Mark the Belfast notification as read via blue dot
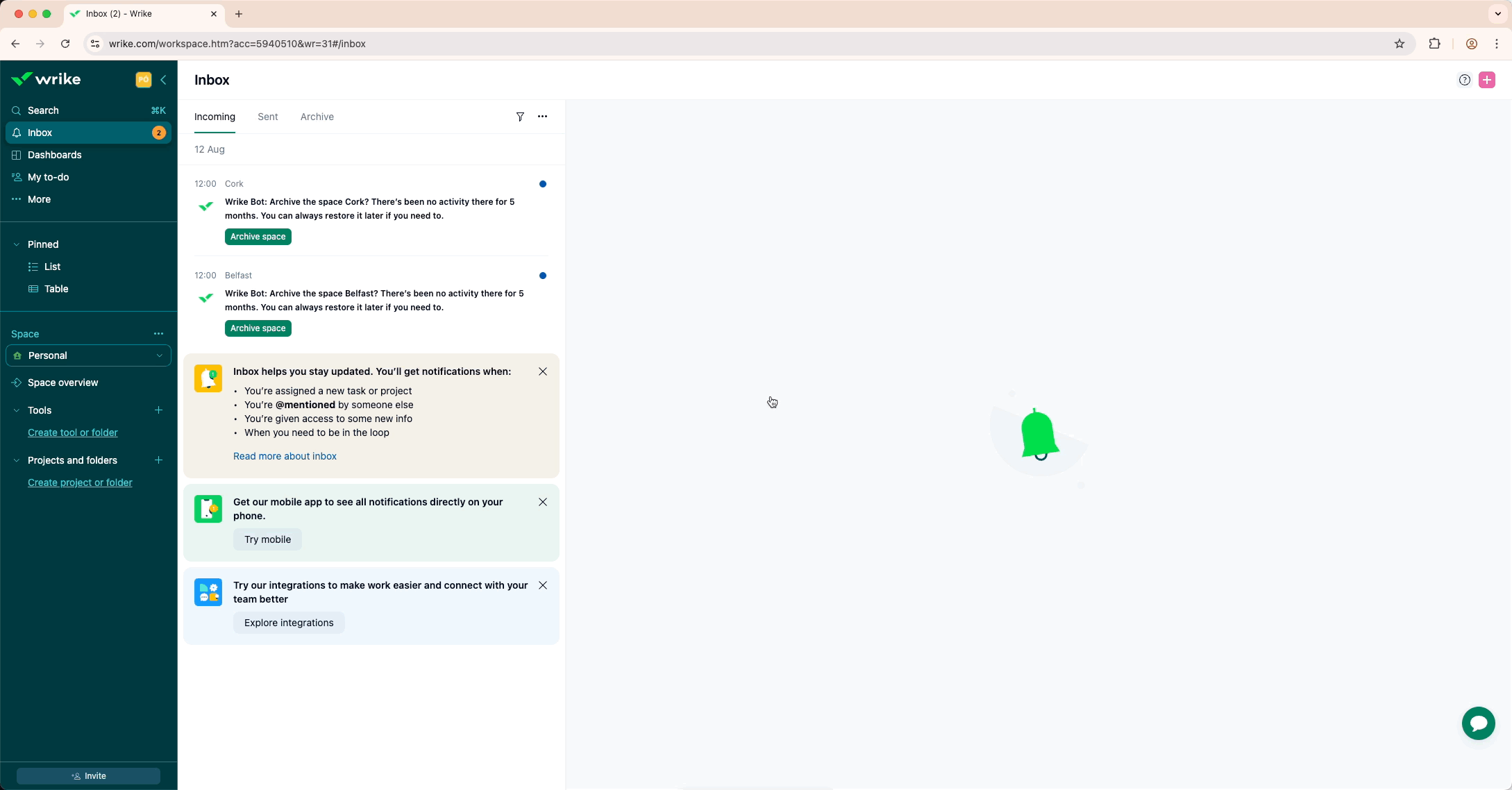Image resolution: width=1512 pixels, height=790 pixels. [x=542, y=276]
